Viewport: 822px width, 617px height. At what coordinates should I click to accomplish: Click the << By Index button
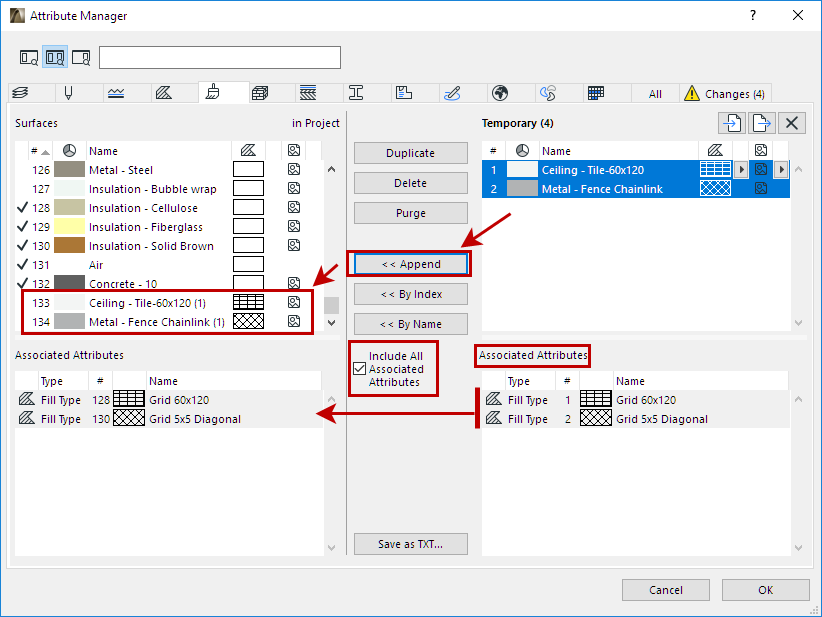click(x=410, y=294)
